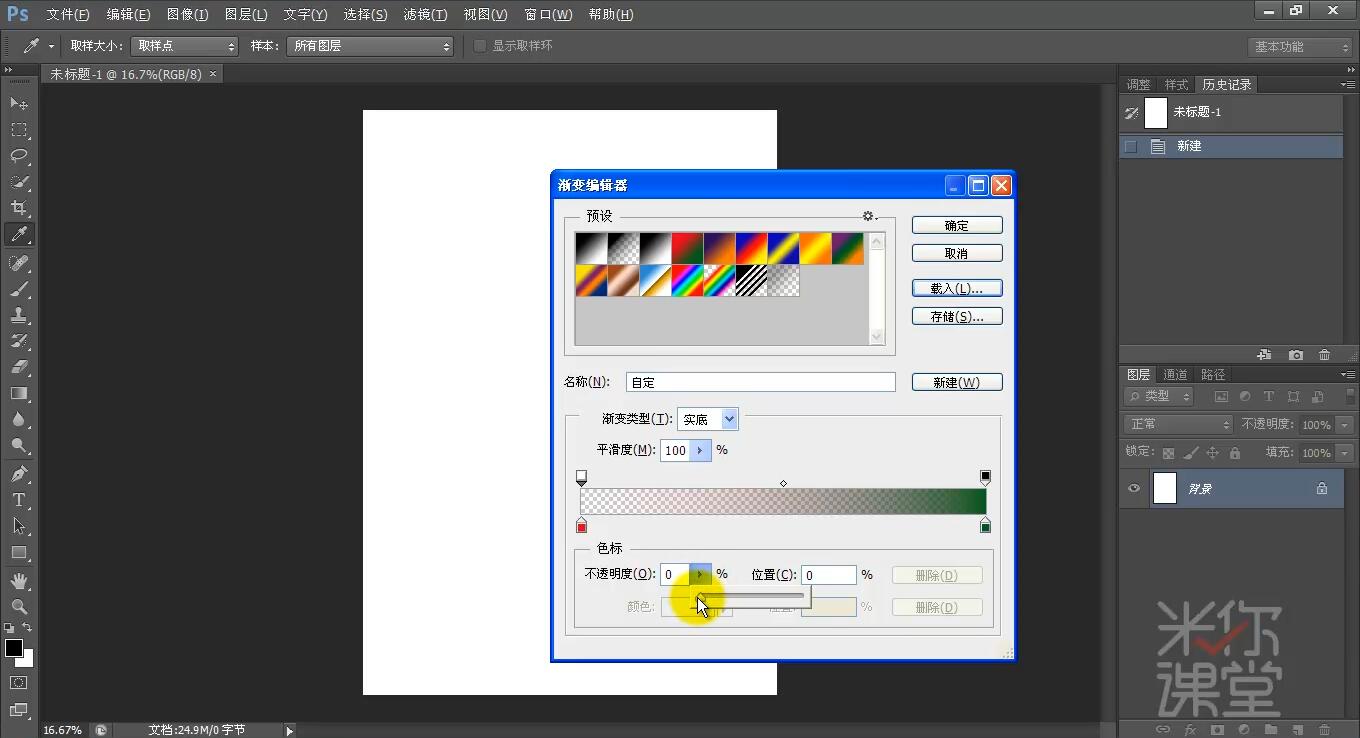Open the 滤镜 menu

424,14
